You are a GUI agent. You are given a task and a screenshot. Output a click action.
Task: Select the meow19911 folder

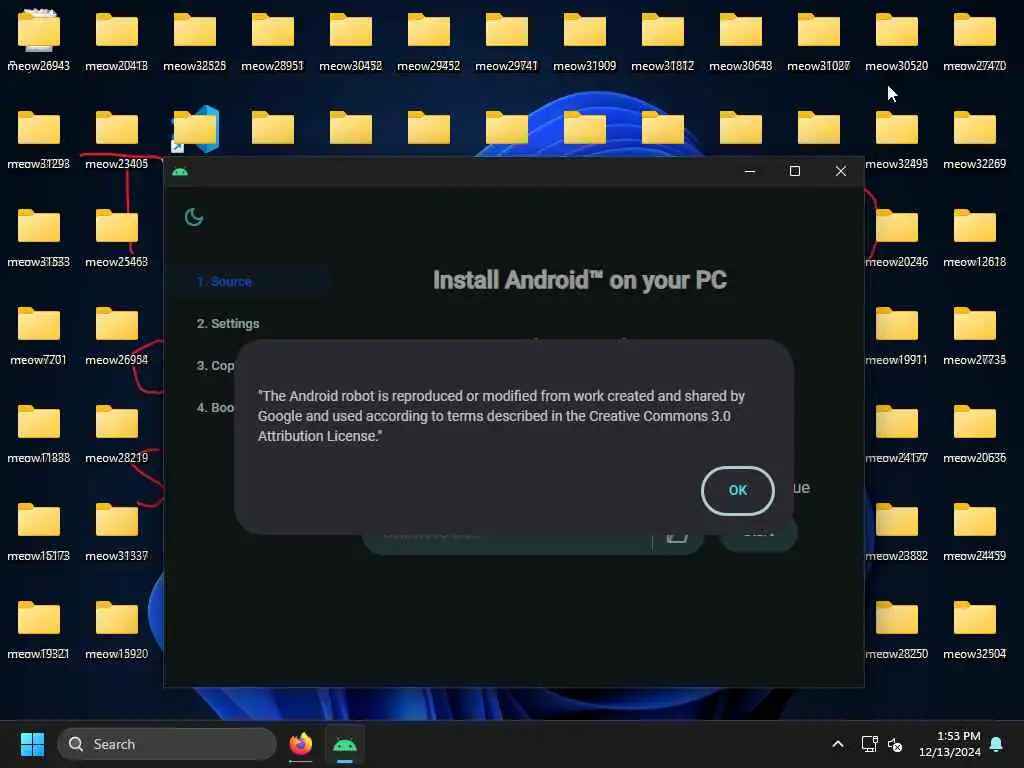tap(897, 336)
